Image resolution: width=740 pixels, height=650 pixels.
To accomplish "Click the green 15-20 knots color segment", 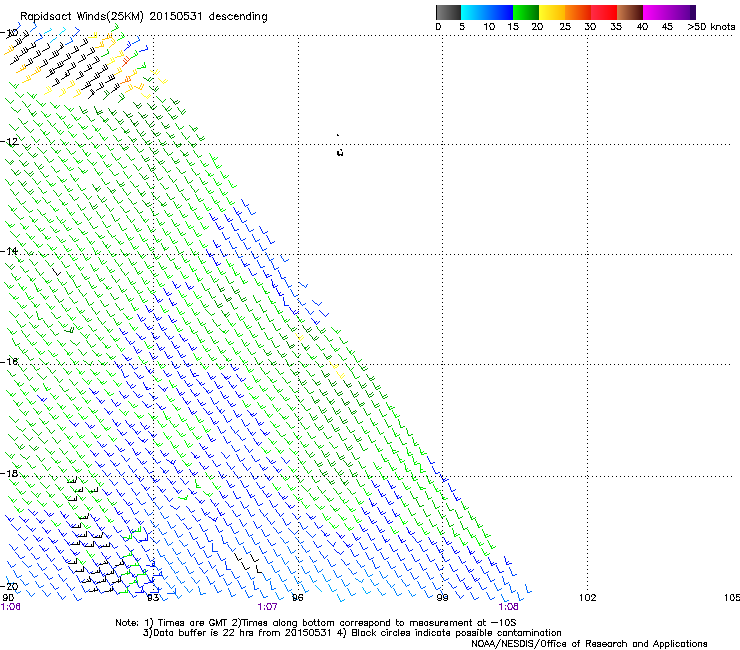I will click(x=526, y=12).
